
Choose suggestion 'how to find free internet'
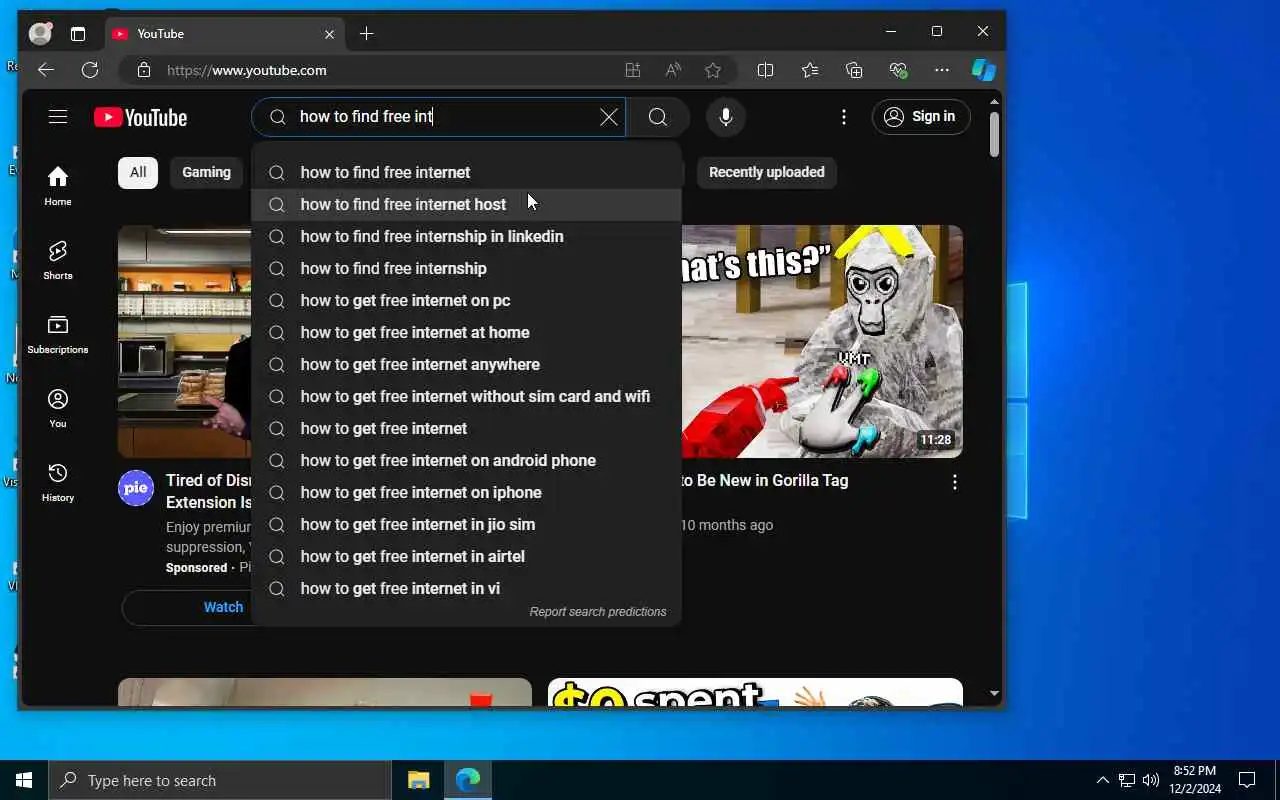(467, 172)
